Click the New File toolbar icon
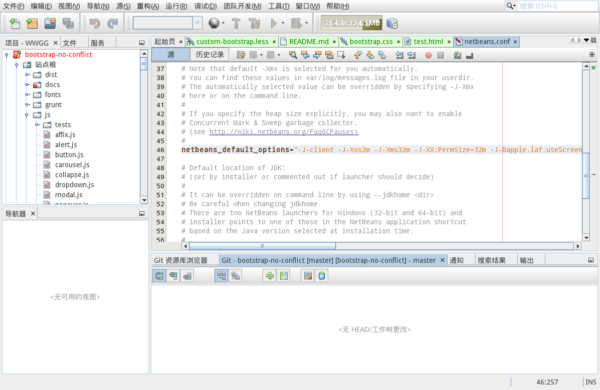The image size is (600, 390). [x=15, y=24]
